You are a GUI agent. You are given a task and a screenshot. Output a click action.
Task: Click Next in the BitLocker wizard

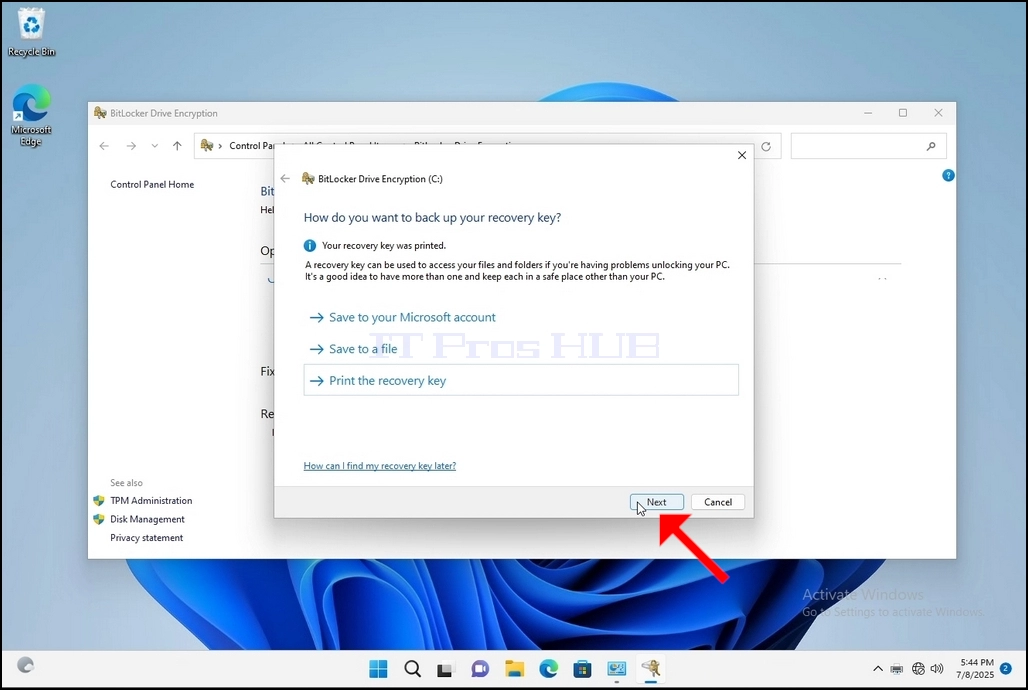pos(656,502)
